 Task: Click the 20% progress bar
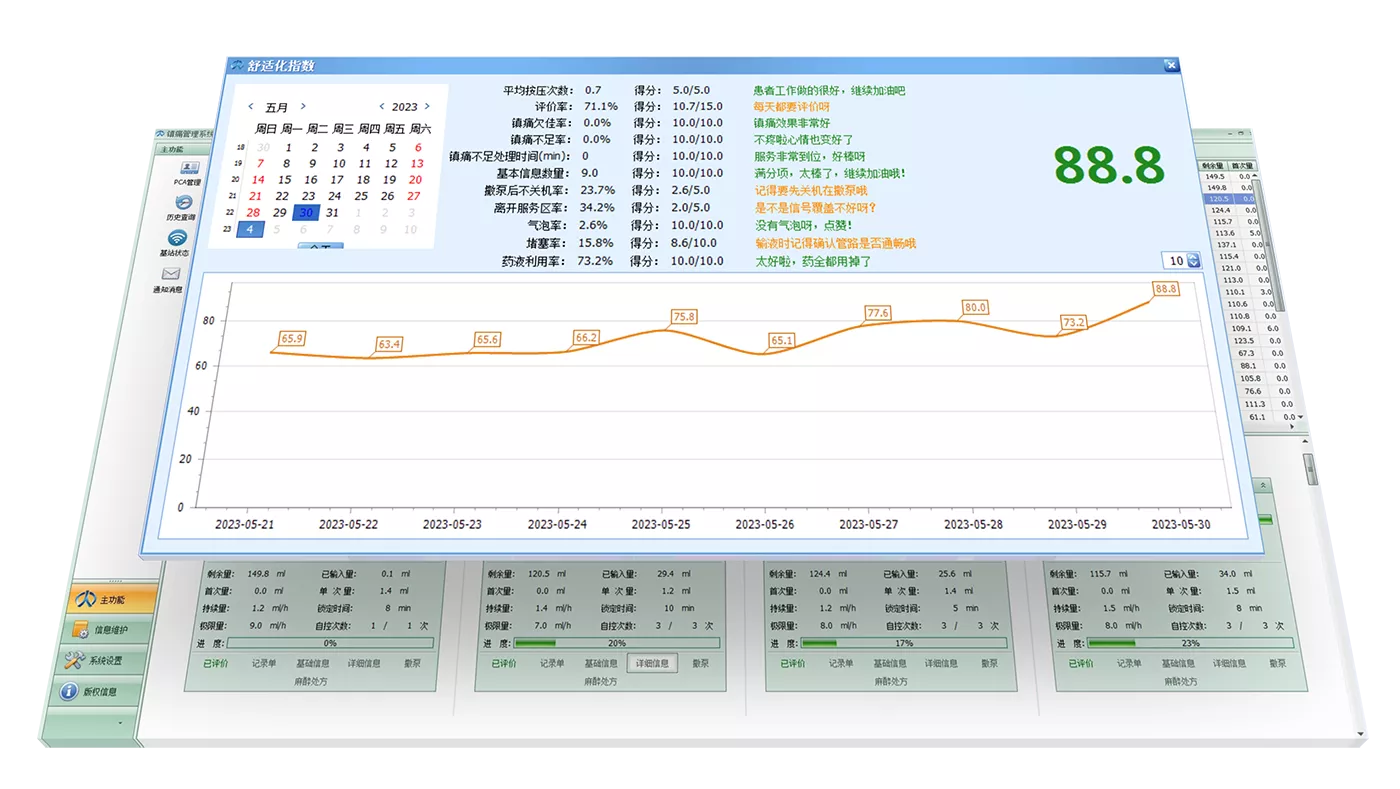click(618, 643)
